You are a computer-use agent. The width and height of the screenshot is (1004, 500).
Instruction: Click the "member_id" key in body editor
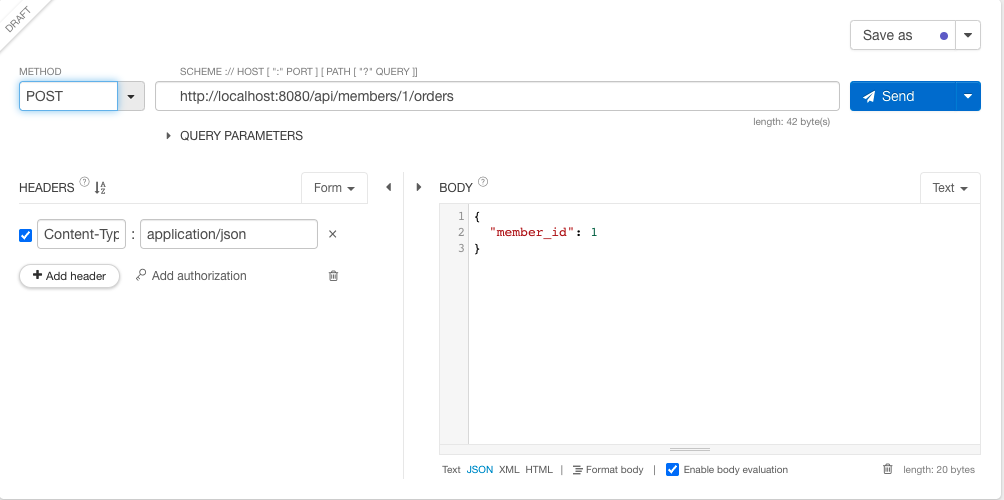pyautogui.click(x=531, y=232)
